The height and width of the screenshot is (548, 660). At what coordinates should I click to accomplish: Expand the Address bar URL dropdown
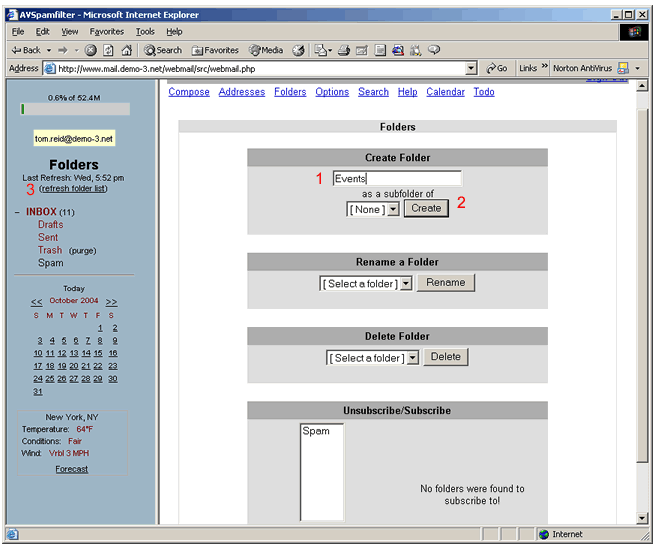pyautogui.click(x=472, y=68)
